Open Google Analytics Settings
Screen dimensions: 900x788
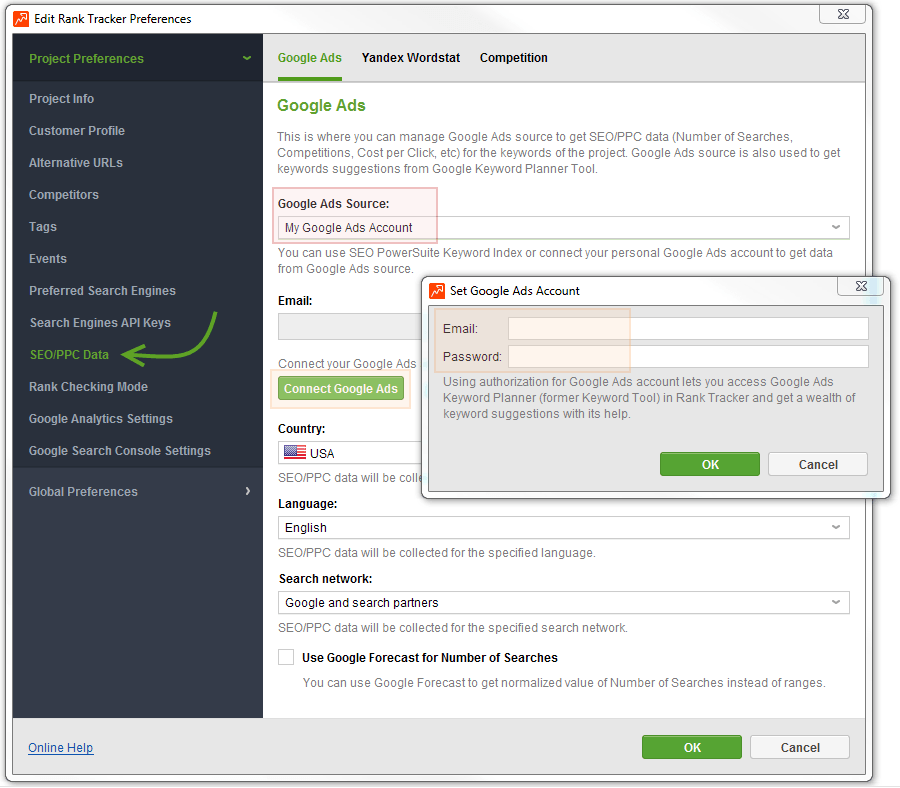(101, 419)
